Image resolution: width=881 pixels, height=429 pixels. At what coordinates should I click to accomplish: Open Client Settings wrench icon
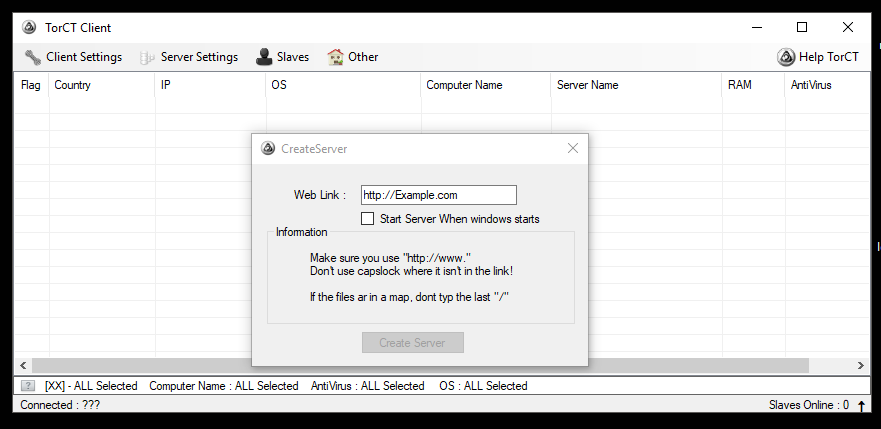click(x=33, y=57)
